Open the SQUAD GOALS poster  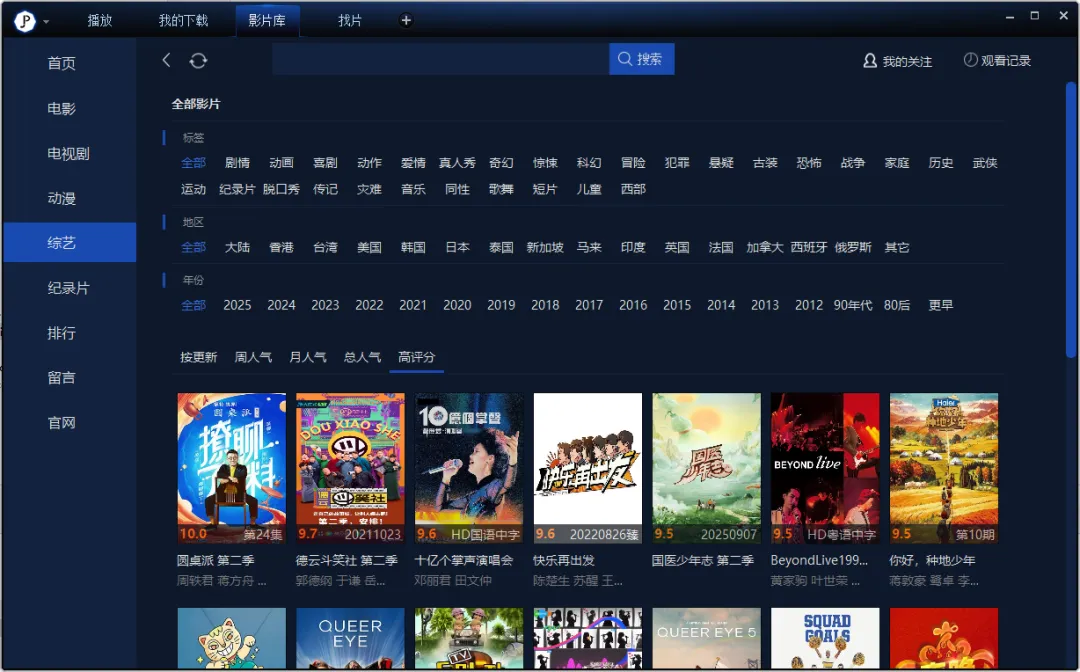click(825, 638)
